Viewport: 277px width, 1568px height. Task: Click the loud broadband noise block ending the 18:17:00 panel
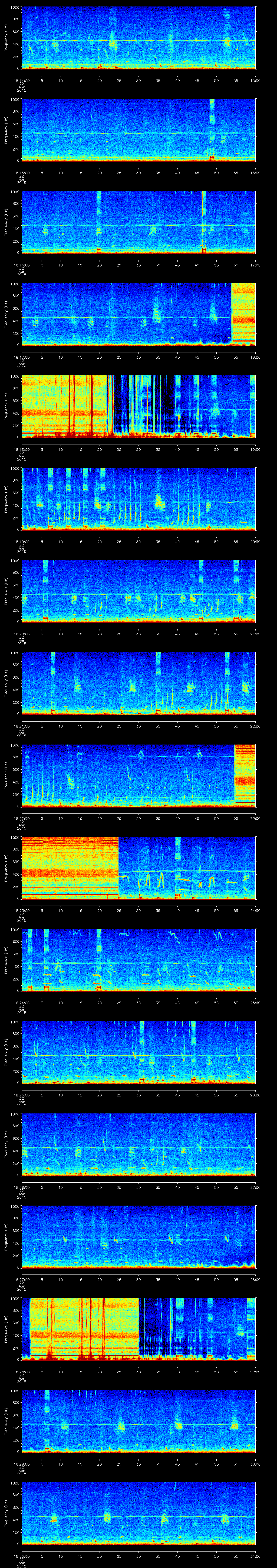point(243,315)
